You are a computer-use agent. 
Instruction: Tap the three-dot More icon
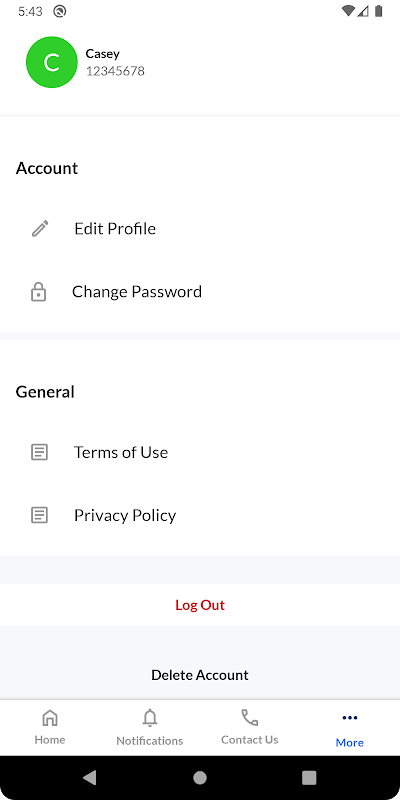pyautogui.click(x=349, y=718)
